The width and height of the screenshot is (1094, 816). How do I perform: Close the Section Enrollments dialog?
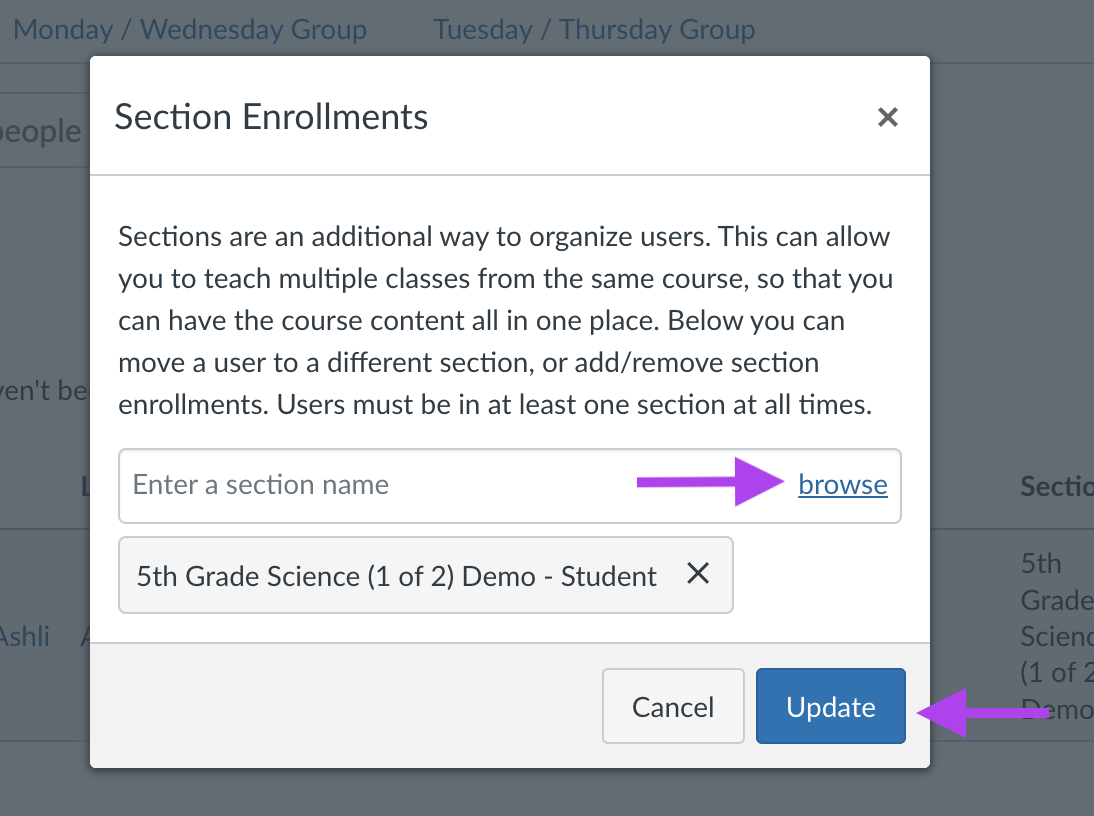887,117
